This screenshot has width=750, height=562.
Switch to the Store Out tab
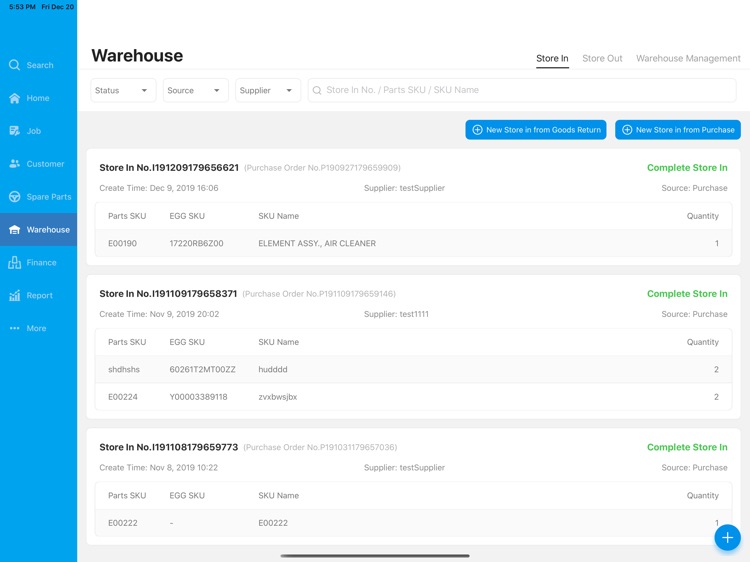coord(602,58)
